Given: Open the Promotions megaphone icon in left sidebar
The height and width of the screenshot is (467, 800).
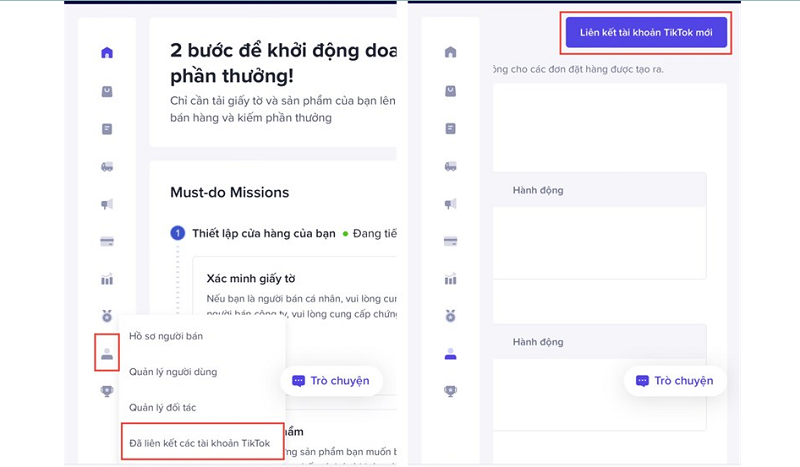Looking at the screenshot, I should 107,204.
